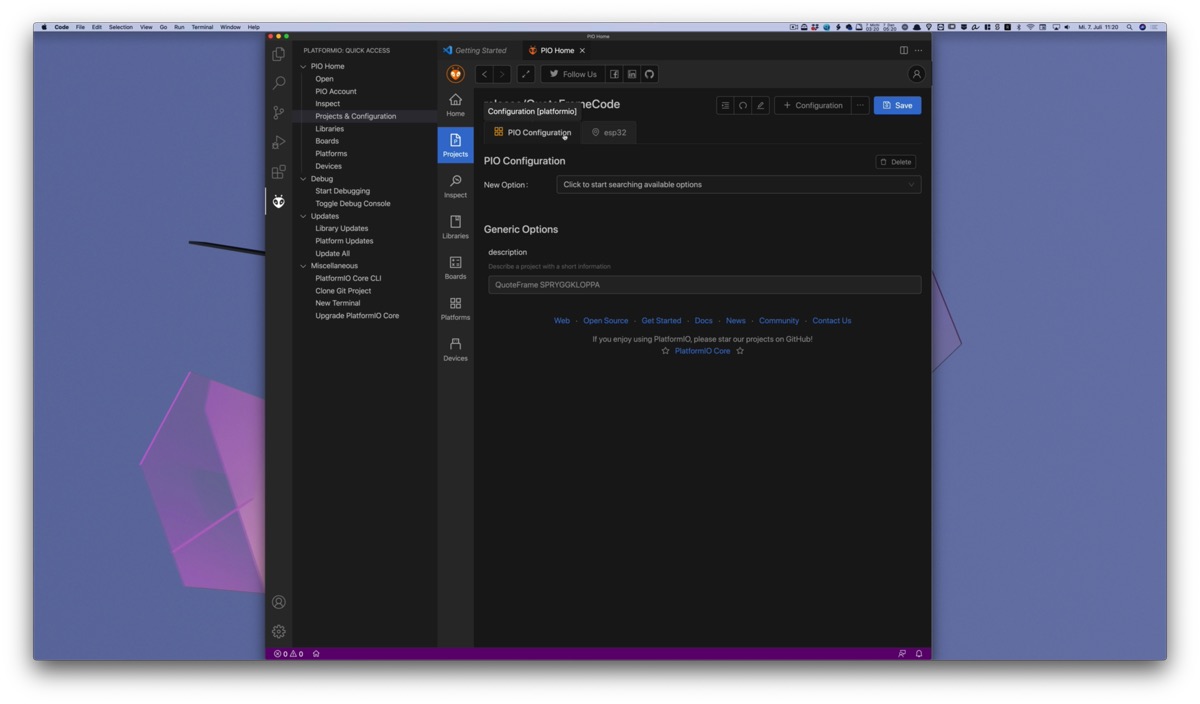Open Inspect in the PIO Home sidebar
The image size is (1200, 704).
[455, 186]
